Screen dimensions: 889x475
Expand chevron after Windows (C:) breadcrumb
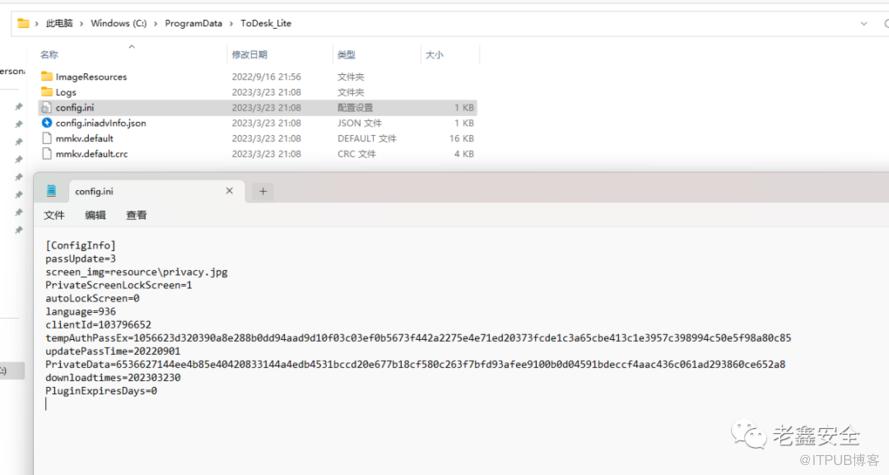[x=155, y=24]
